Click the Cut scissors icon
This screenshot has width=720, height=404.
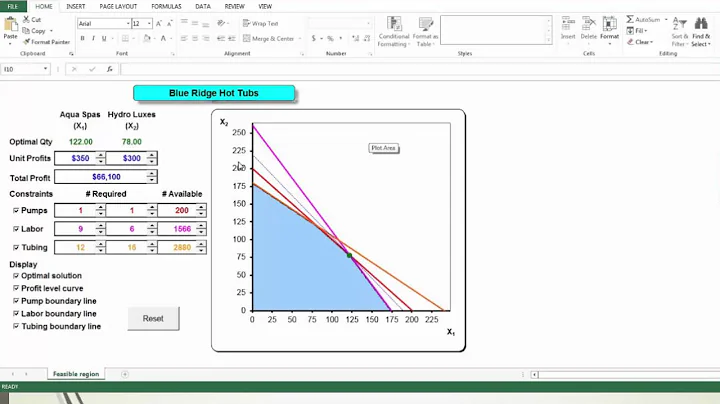26,19
